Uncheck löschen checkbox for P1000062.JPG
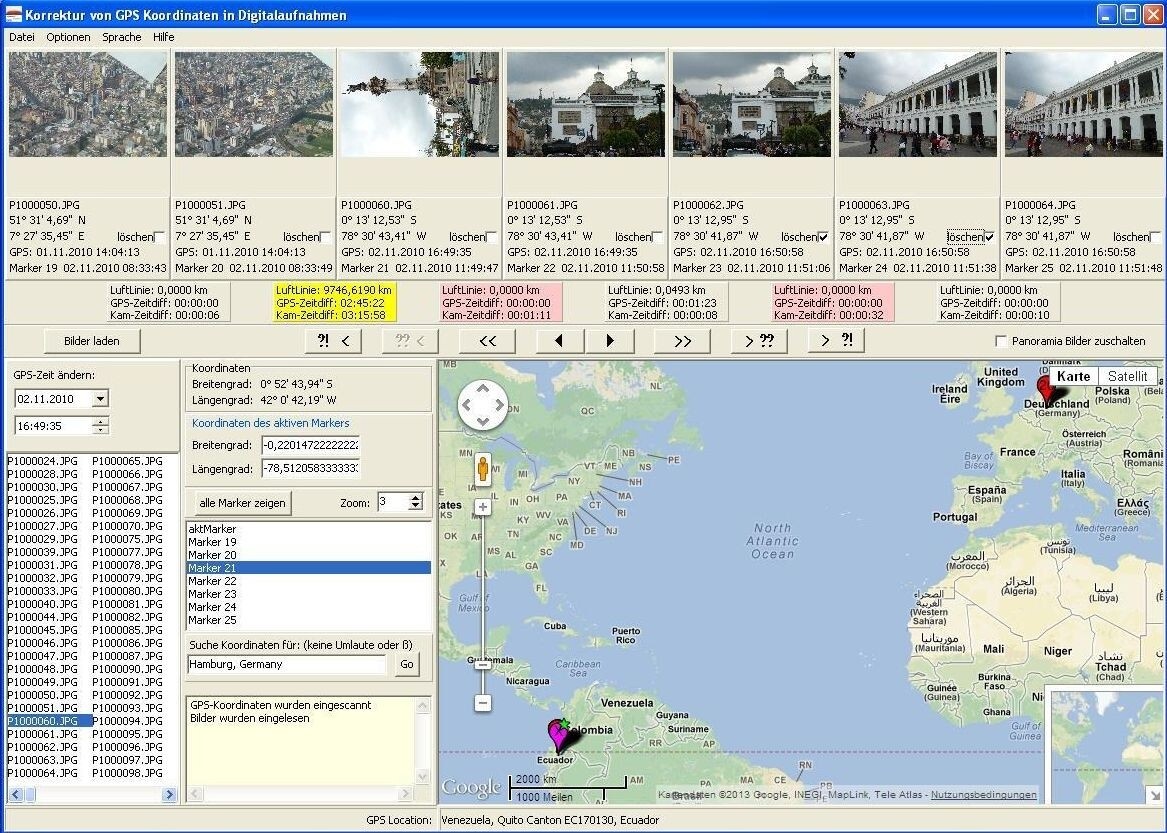 (823, 237)
